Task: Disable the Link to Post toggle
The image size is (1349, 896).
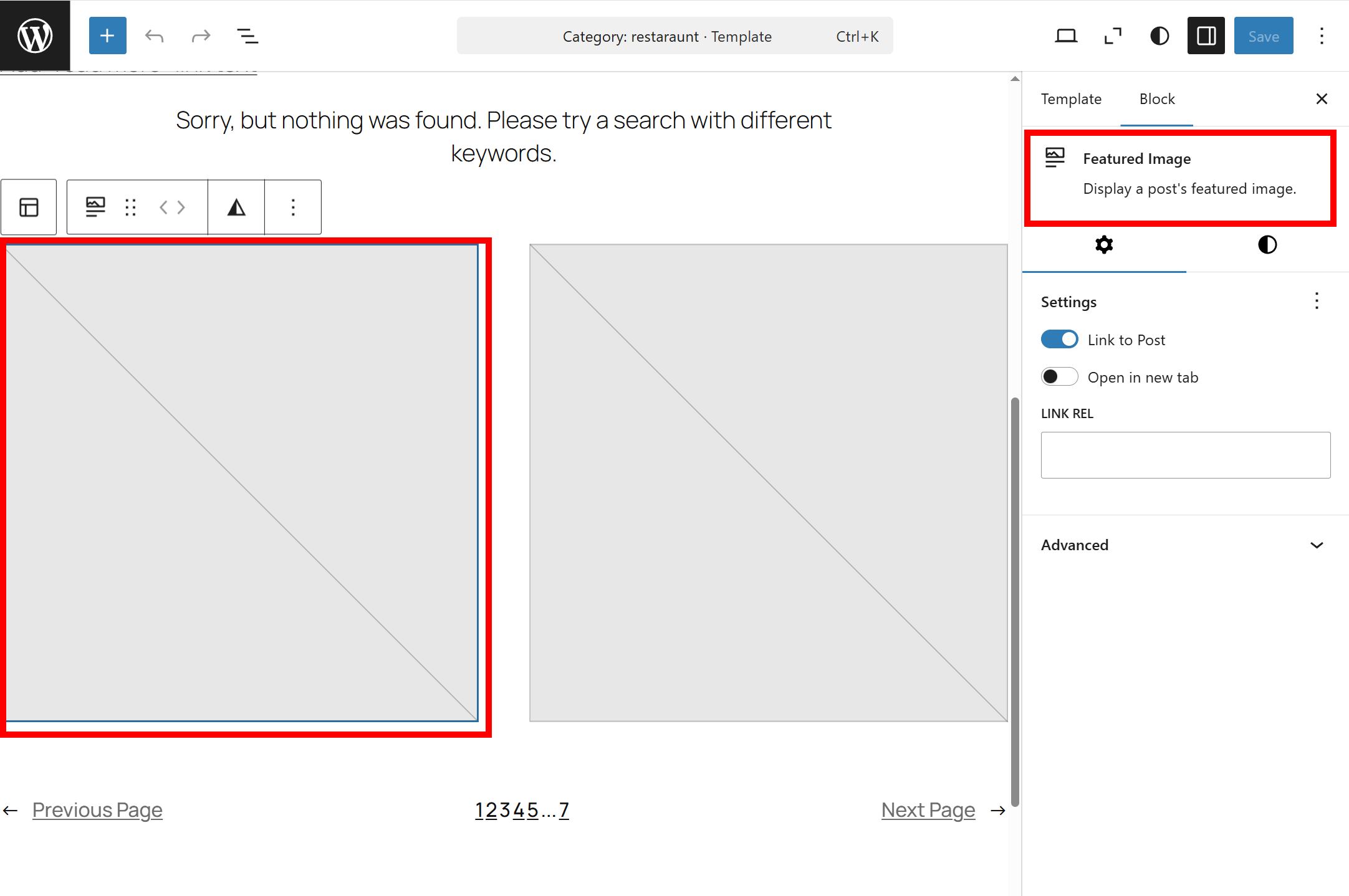Action: click(x=1059, y=340)
